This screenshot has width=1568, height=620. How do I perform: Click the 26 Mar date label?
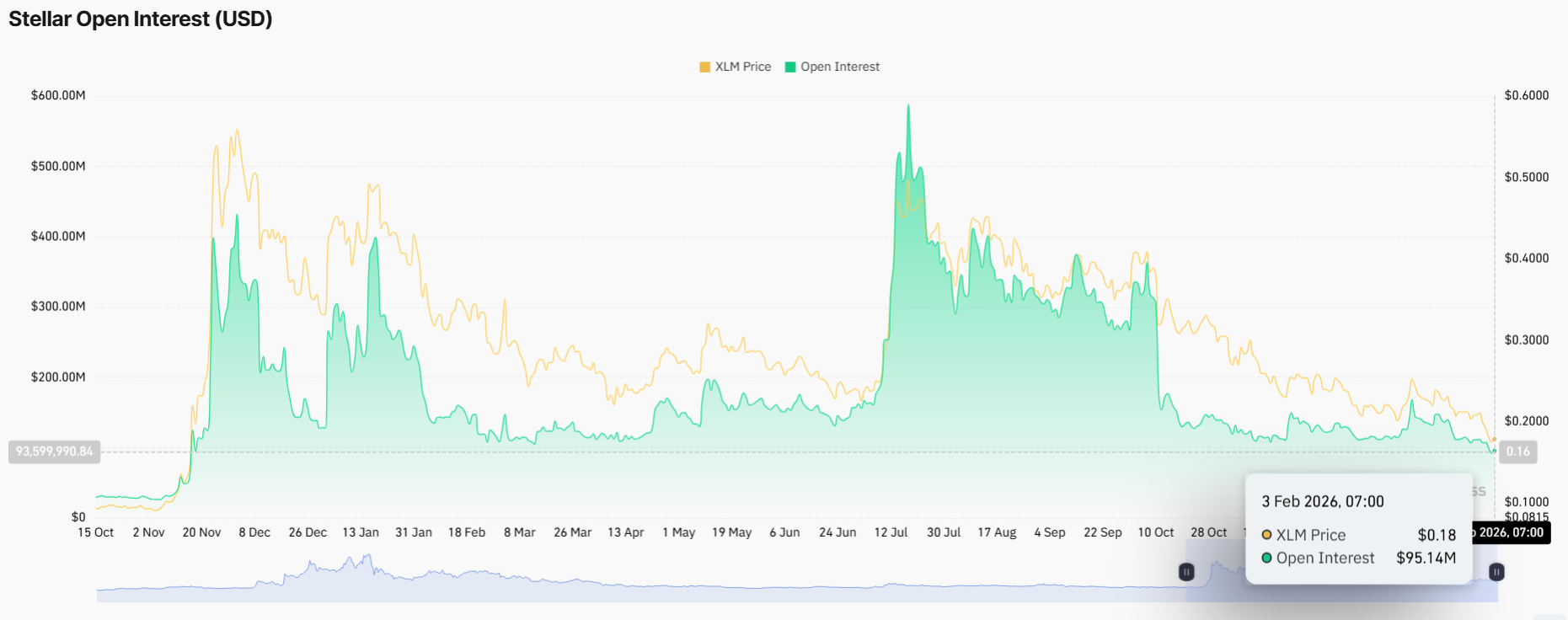pyautogui.click(x=573, y=532)
